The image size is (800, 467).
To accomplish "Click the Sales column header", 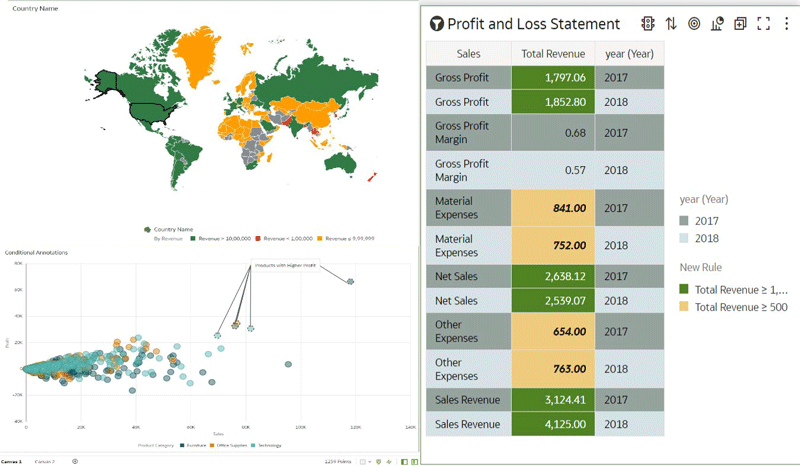I will point(468,53).
